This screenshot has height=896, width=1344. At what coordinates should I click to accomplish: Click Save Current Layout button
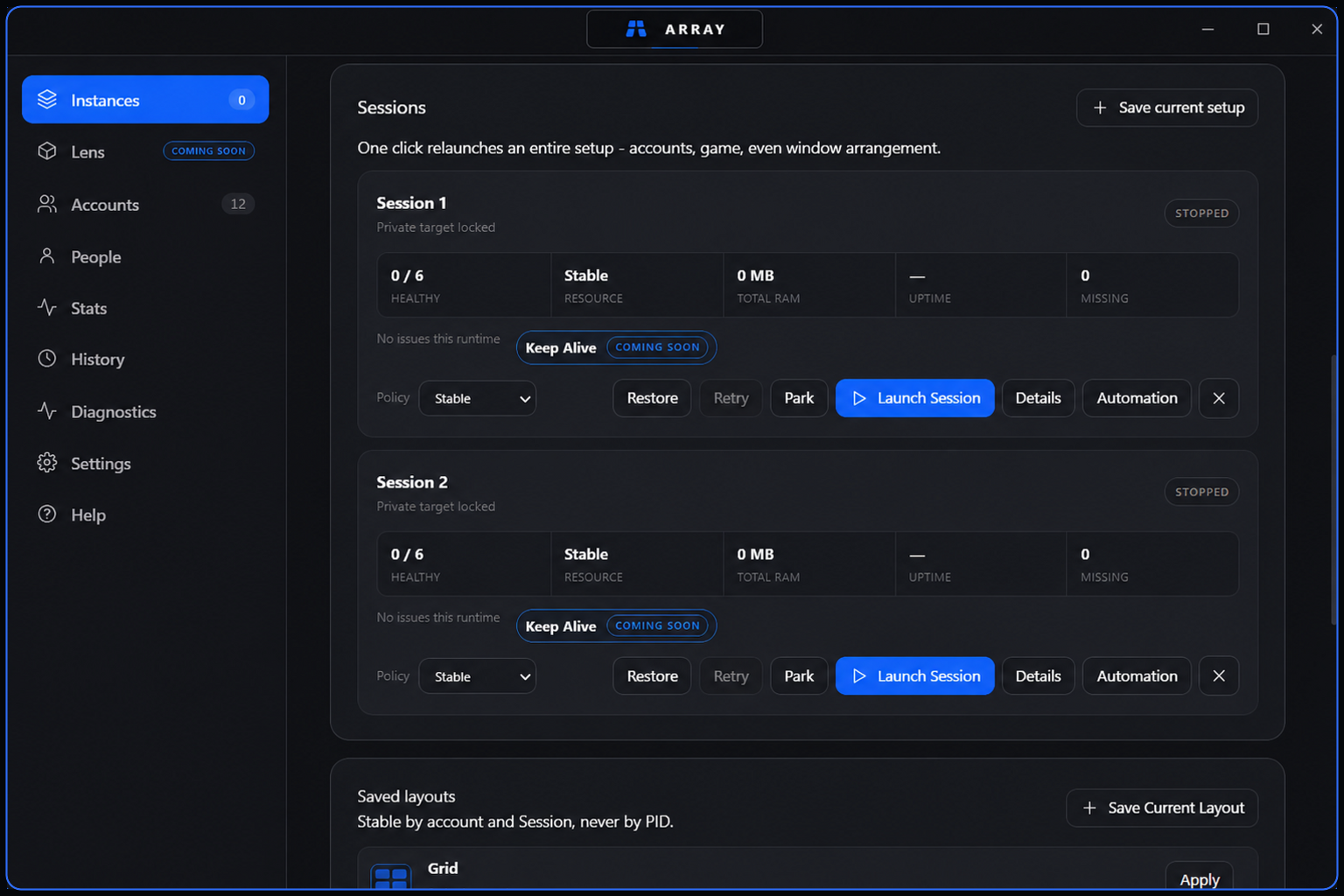click(x=1162, y=808)
